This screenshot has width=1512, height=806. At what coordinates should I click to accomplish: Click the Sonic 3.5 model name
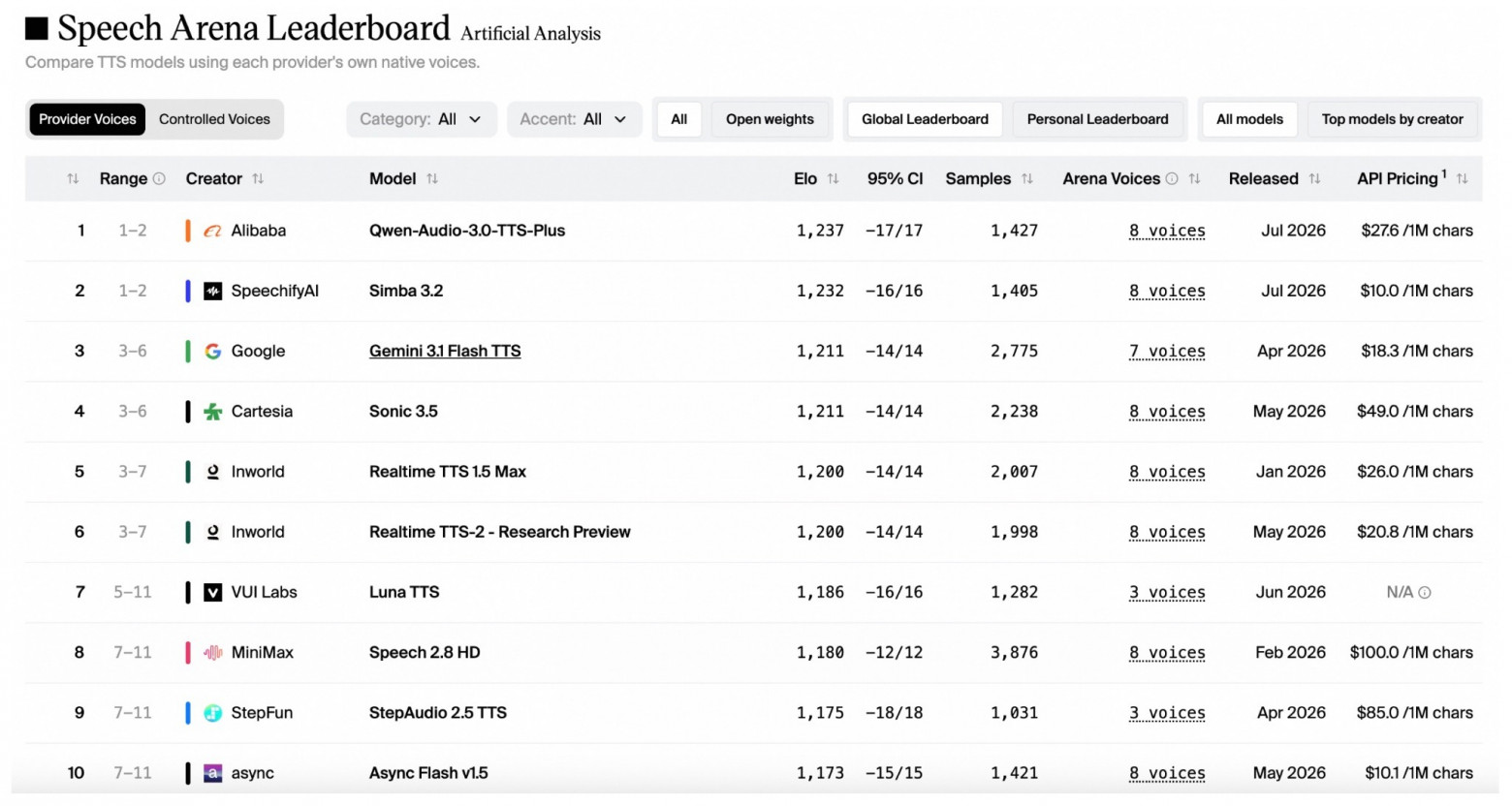click(403, 412)
